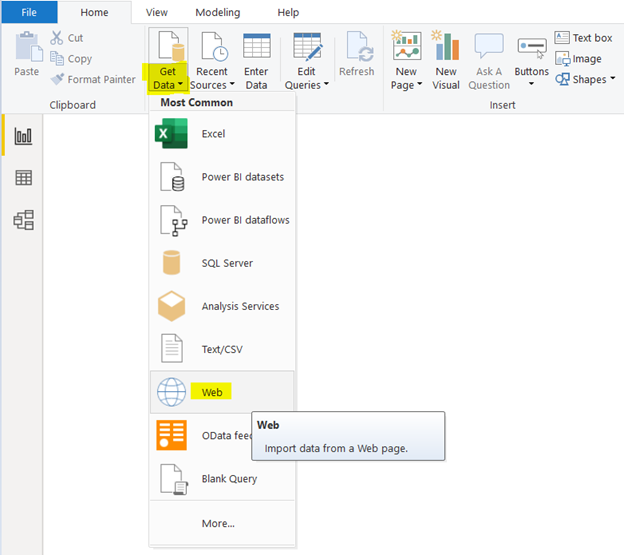Viewport: 624px width, 555px height.
Task: Click the Get Data icon
Action: click(x=171, y=46)
